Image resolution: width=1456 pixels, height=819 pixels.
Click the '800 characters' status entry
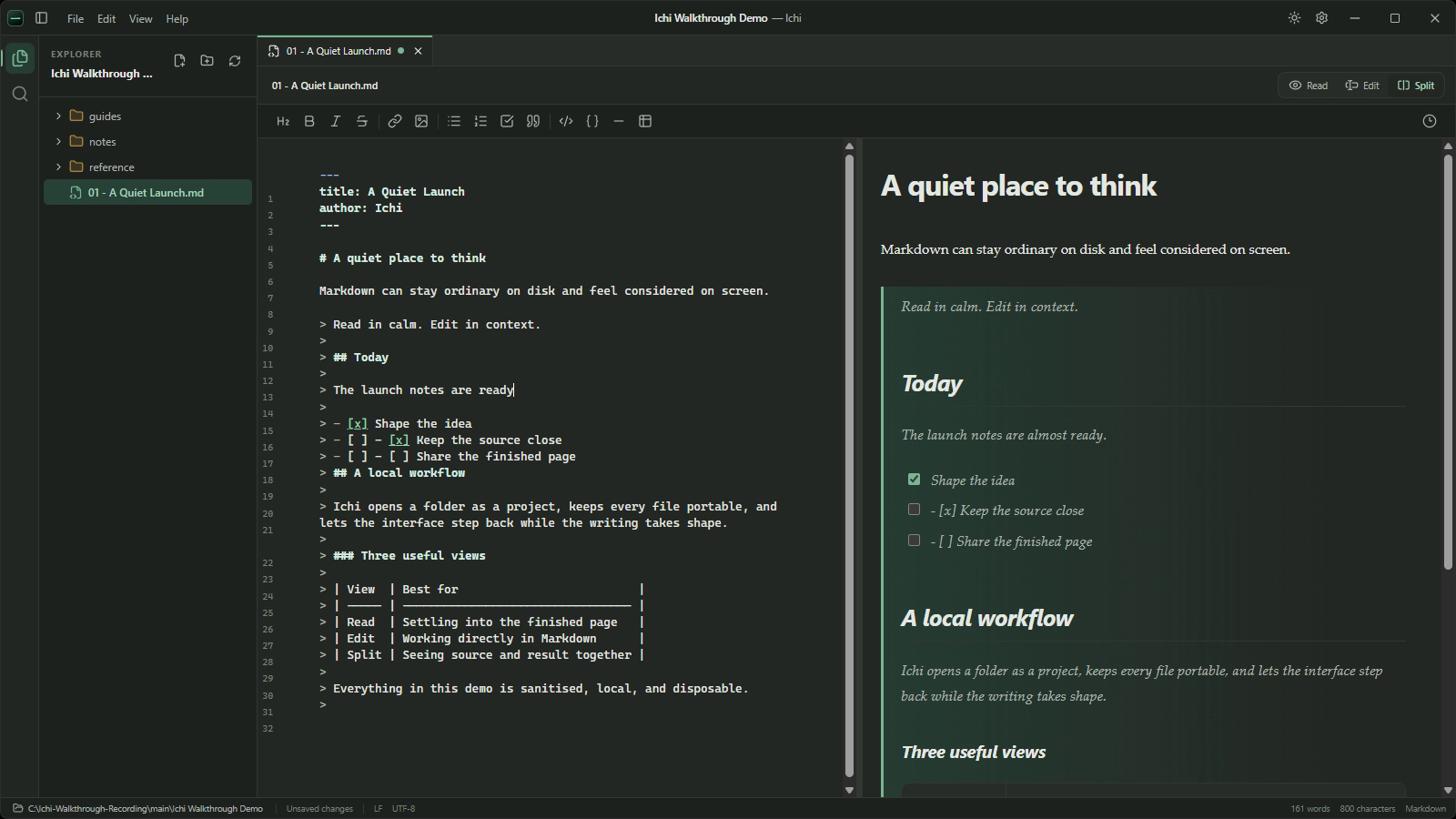coord(1367,808)
